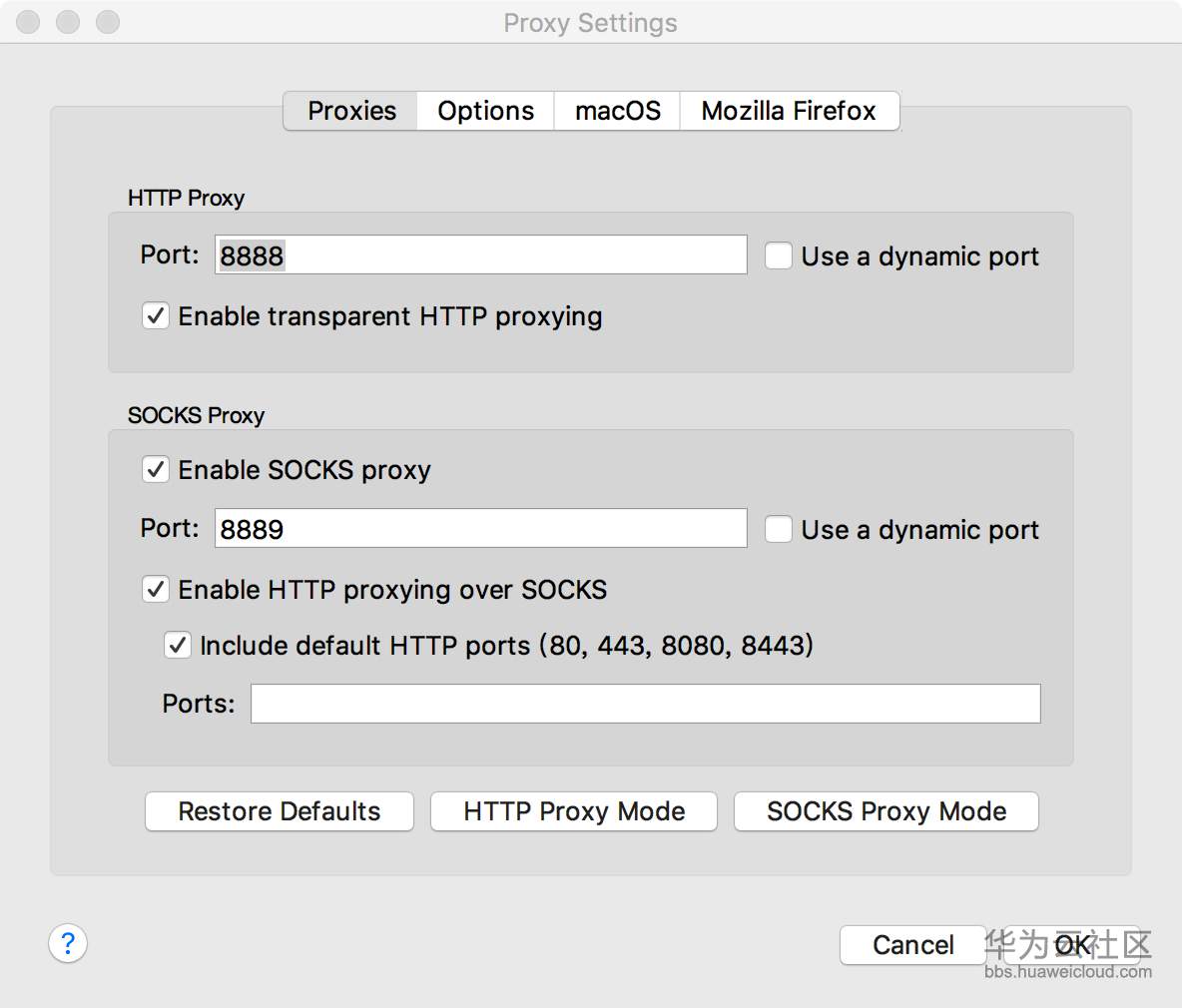This screenshot has height=1008, width=1182.
Task: Toggle Enable transparent HTTP proxying checkbox
Action: (x=156, y=316)
